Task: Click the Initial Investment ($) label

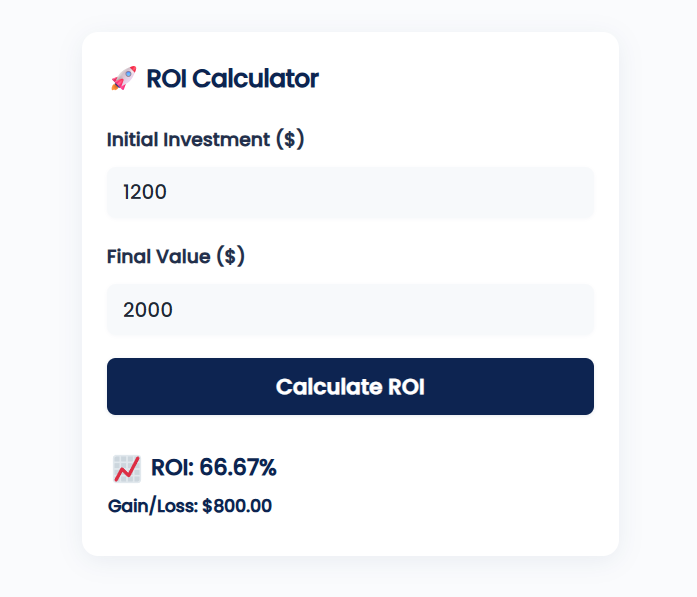Action: click(x=205, y=140)
